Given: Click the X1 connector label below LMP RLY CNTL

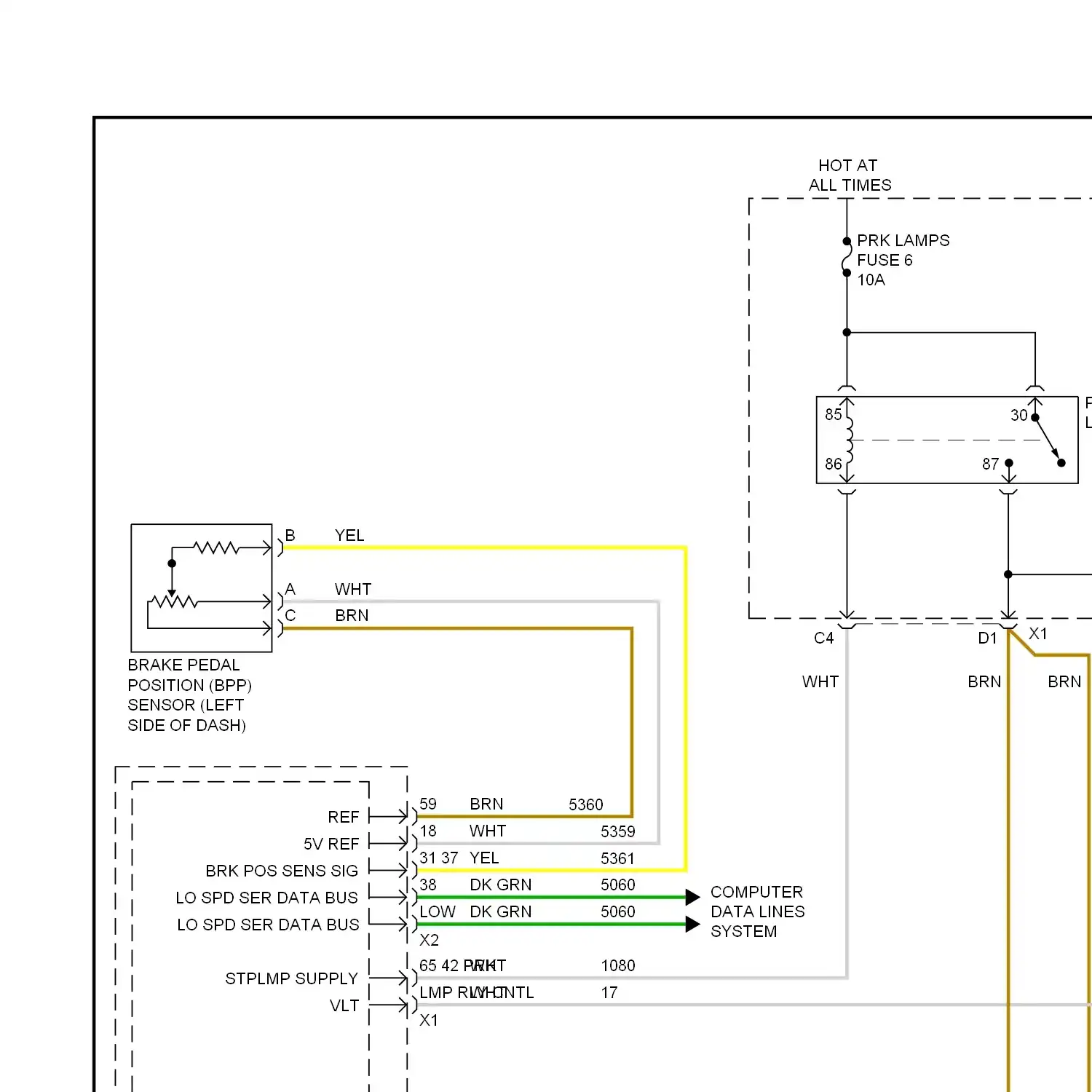Looking at the screenshot, I should (429, 1020).
